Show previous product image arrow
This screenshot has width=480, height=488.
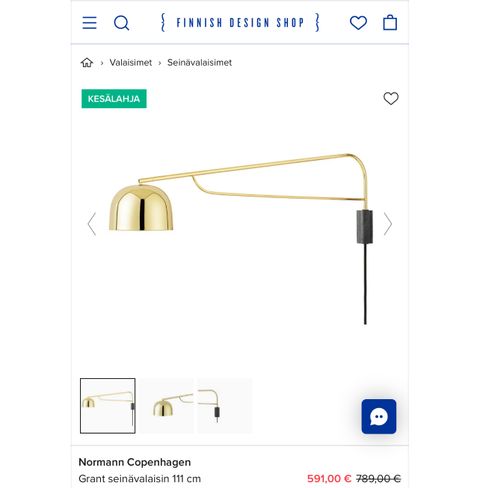92,224
